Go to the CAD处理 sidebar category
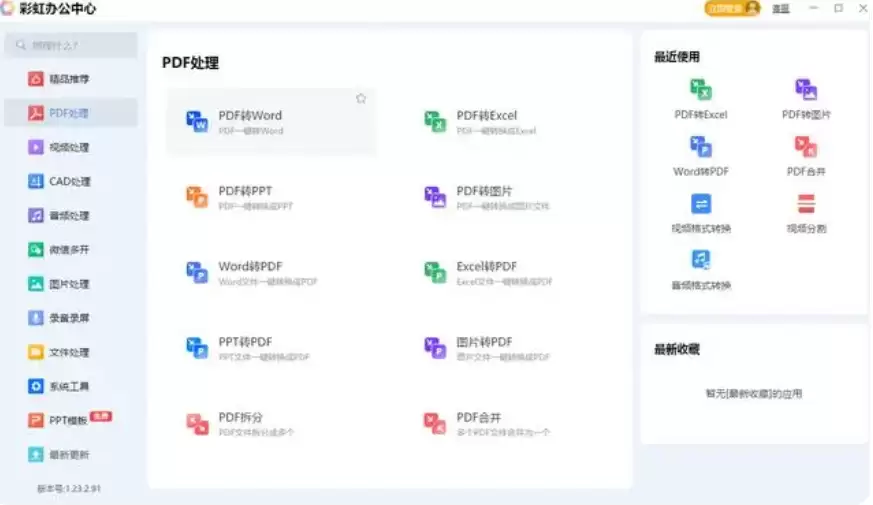This screenshot has width=873, height=505. click(71, 182)
